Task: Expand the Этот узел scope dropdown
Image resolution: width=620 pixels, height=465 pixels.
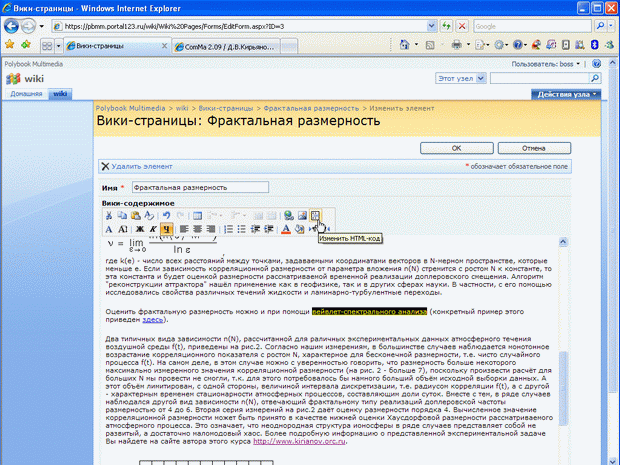Action: pos(481,78)
